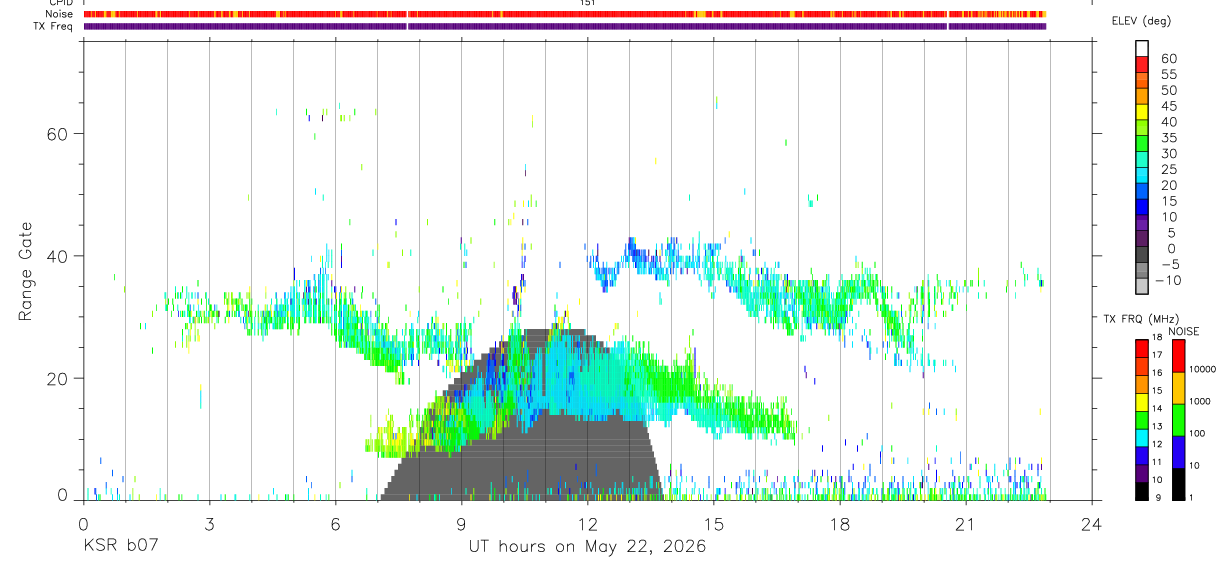Click the x-axis tick label '3'
Viewport: 1228px width, 567px height.
209,525
